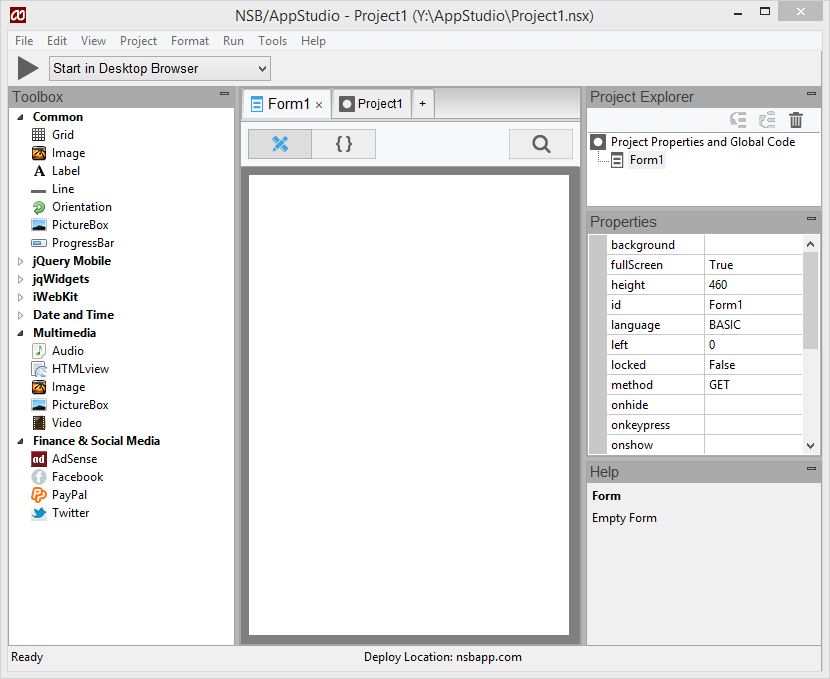Click the height property value field
Image resolution: width=830 pixels, height=679 pixels.
click(x=752, y=285)
